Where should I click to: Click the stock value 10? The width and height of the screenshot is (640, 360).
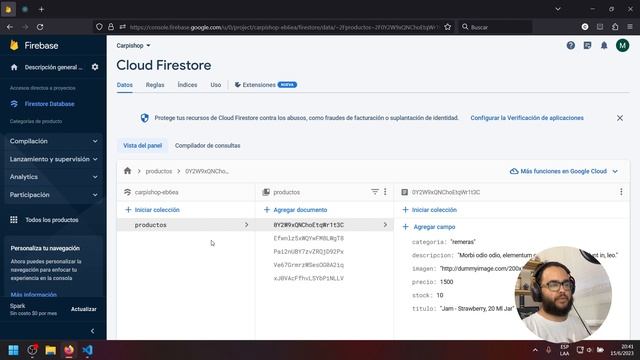click(440, 296)
